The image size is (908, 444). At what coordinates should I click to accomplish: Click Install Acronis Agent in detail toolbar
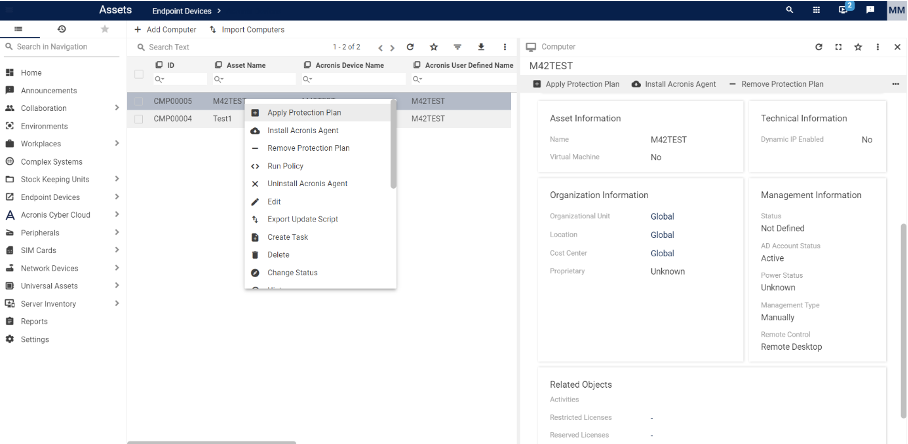[x=673, y=85]
